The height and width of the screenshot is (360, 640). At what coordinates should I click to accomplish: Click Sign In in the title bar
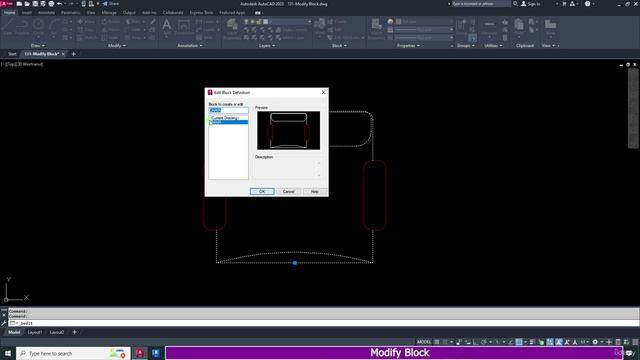tap(531, 4)
